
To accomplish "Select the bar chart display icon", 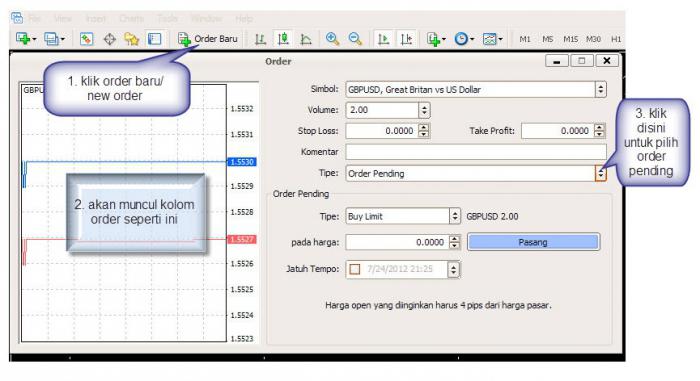I will coord(260,39).
